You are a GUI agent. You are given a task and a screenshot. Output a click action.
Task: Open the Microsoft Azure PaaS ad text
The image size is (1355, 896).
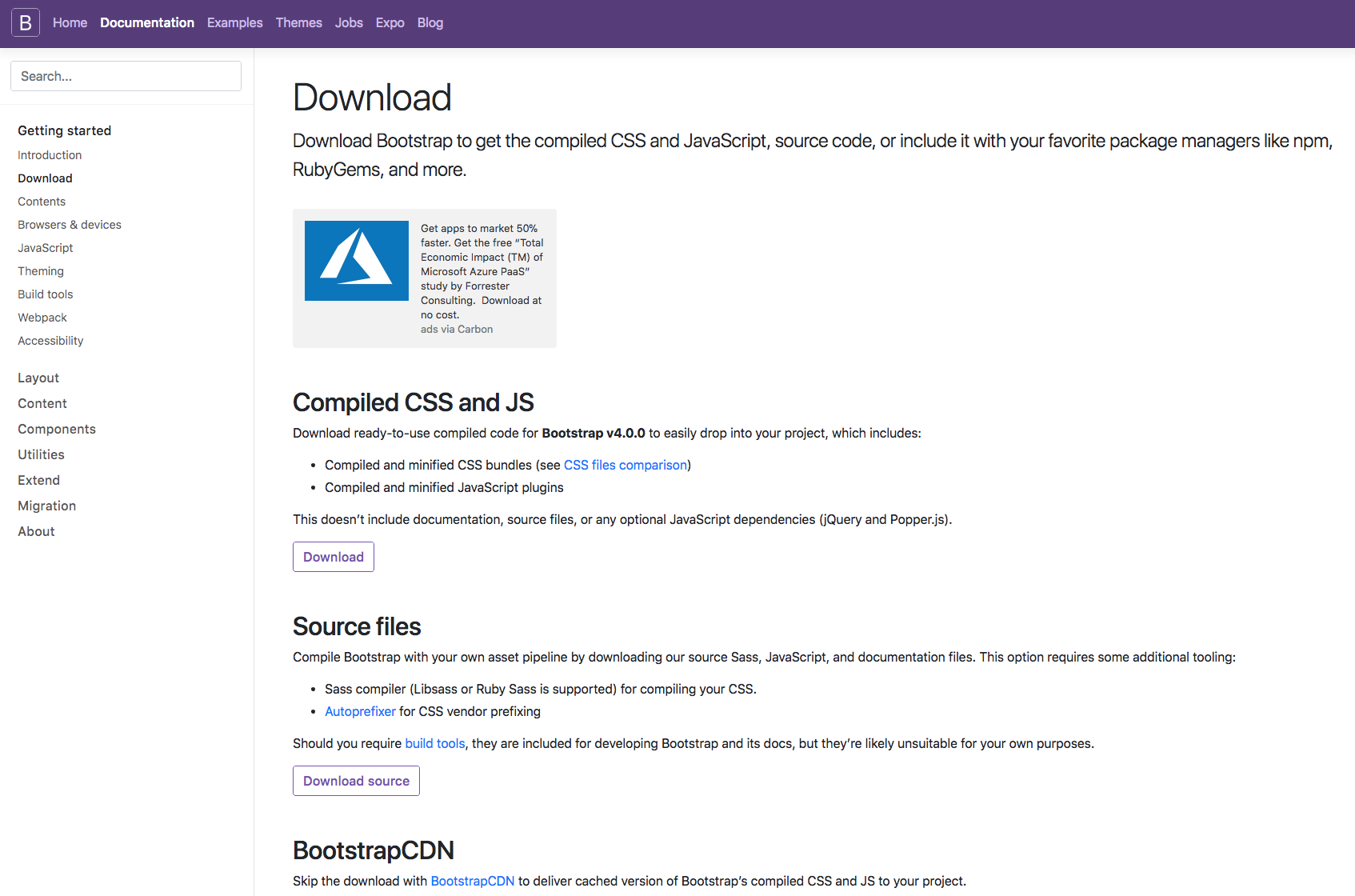pyautogui.click(x=482, y=271)
